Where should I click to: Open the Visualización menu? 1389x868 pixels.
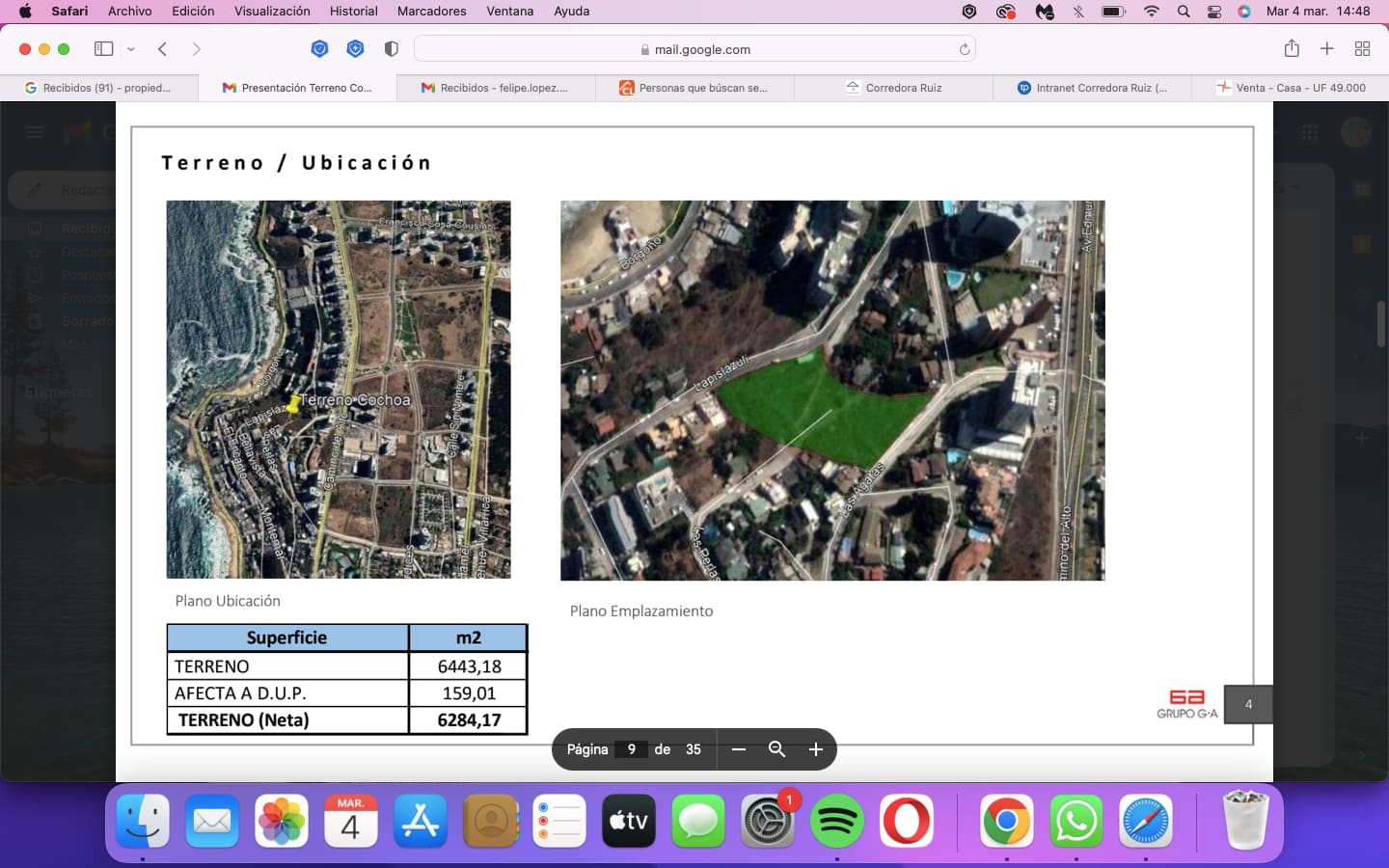272,12
